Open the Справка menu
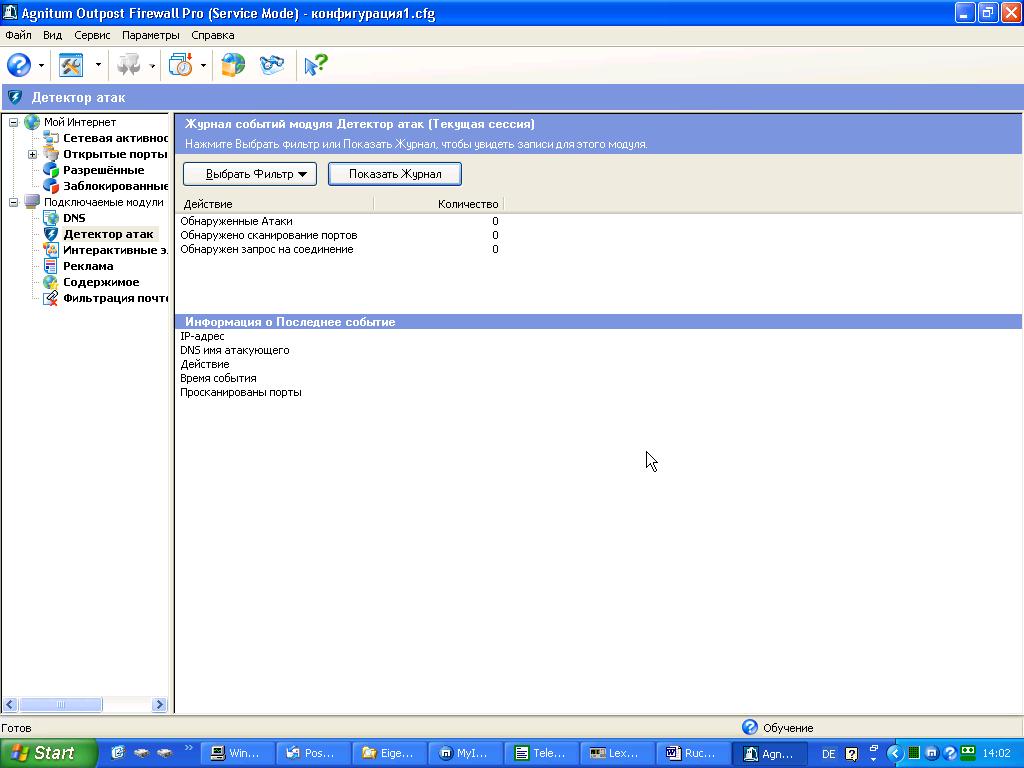This screenshot has height=768, width=1024. (213, 35)
